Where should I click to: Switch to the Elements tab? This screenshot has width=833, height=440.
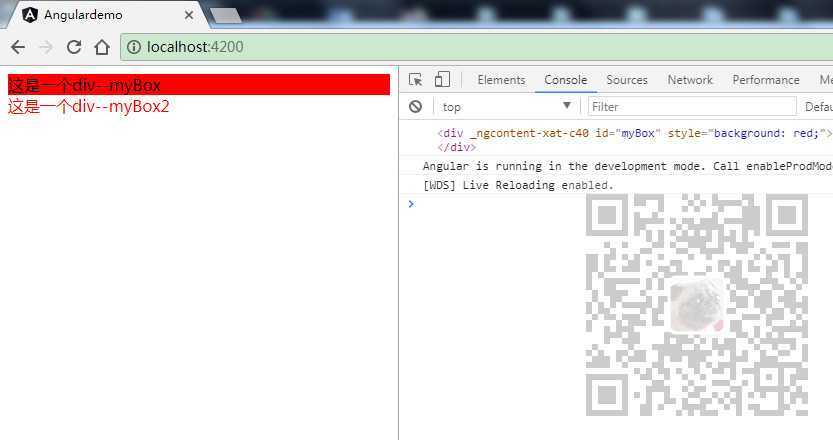pyautogui.click(x=501, y=80)
